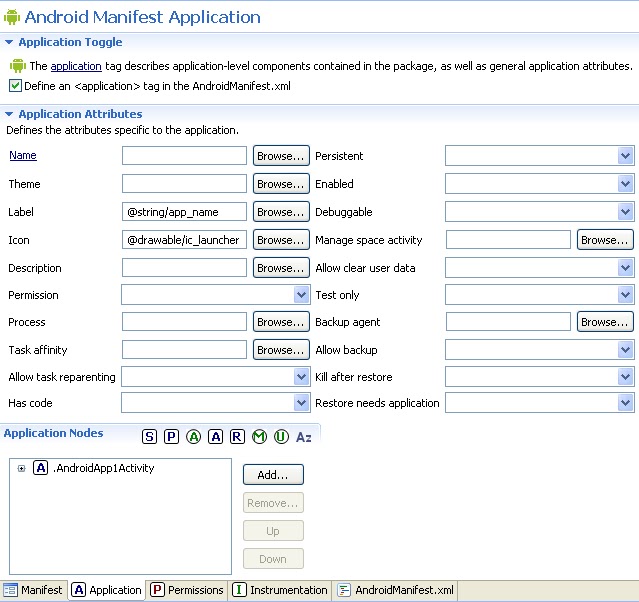Screen dimensions: 639x602
Task: Browse for the Label resource
Action: (x=281, y=212)
